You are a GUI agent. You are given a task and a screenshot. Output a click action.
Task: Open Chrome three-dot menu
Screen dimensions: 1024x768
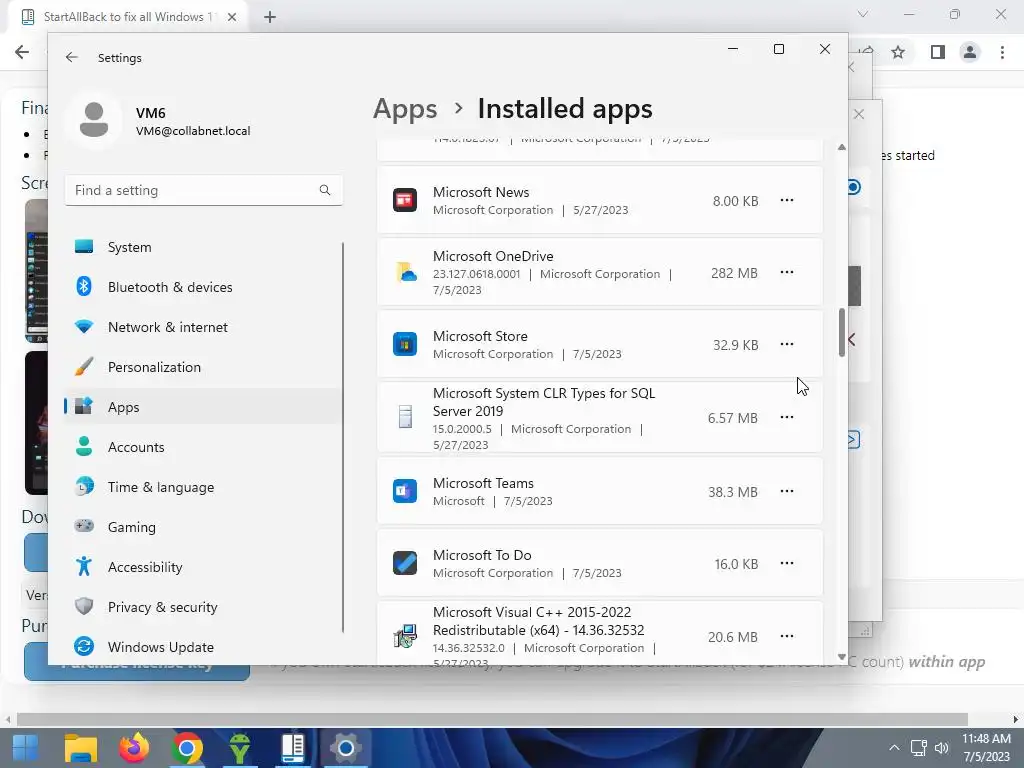pyautogui.click(x=1002, y=52)
